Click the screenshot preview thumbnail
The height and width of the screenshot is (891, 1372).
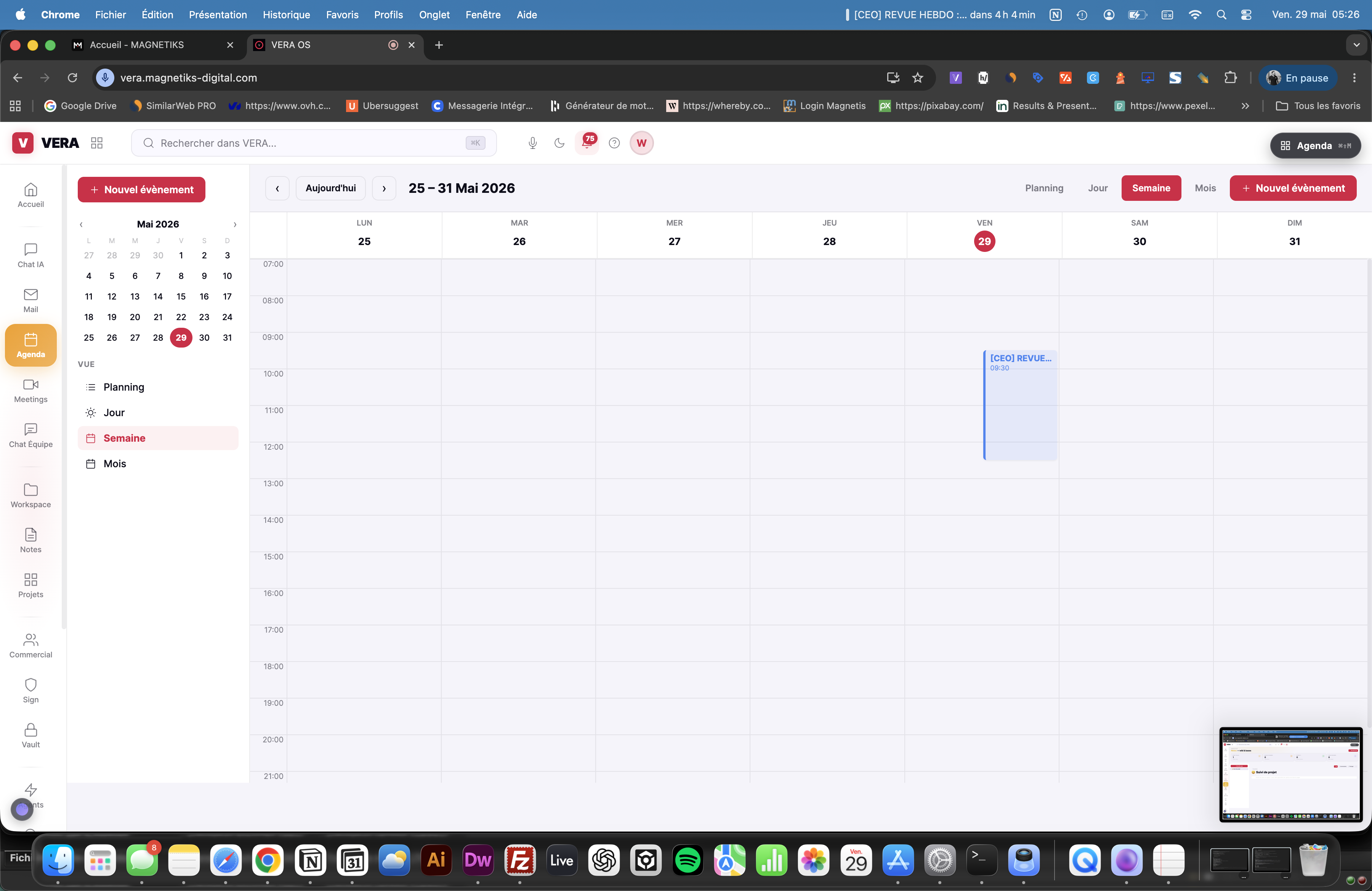click(1291, 774)
